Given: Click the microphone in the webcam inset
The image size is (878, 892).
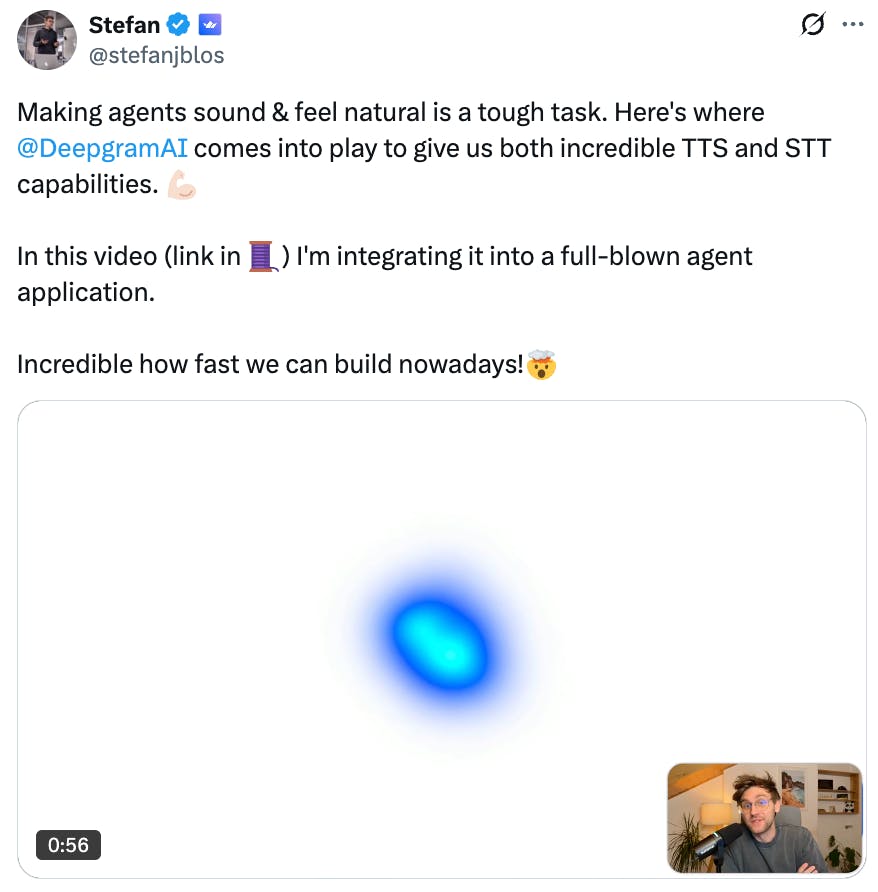Looking at the screenshot, I should coord(711,845).
